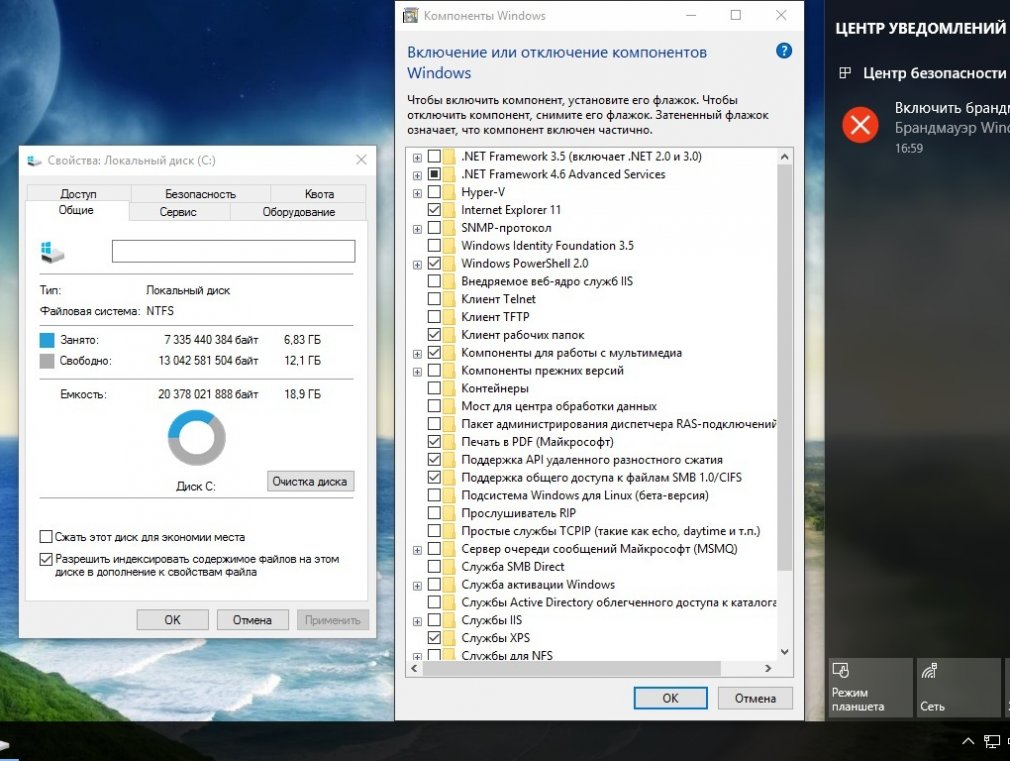Click the horizontal scrollbar thumb in features list
1010x761 pixels.
(x=571, y=668)
